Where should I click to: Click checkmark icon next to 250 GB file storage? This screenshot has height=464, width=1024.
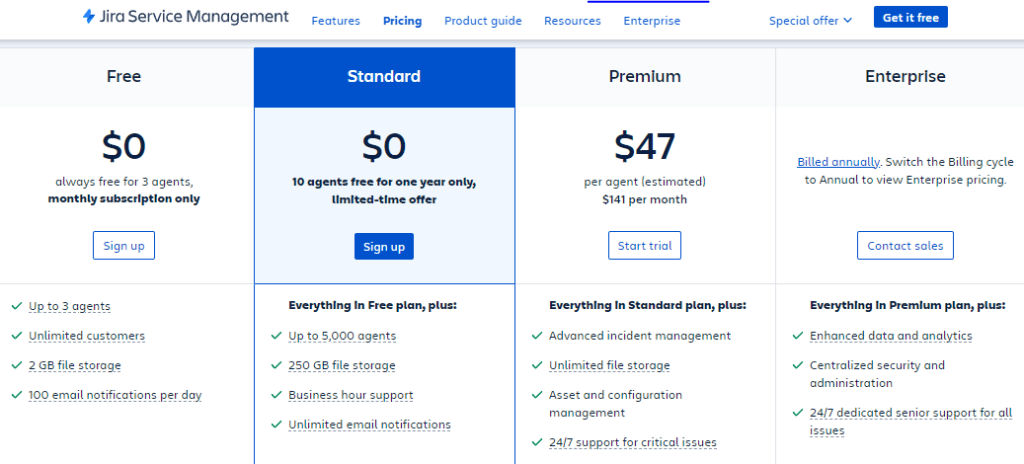[276, 366]
